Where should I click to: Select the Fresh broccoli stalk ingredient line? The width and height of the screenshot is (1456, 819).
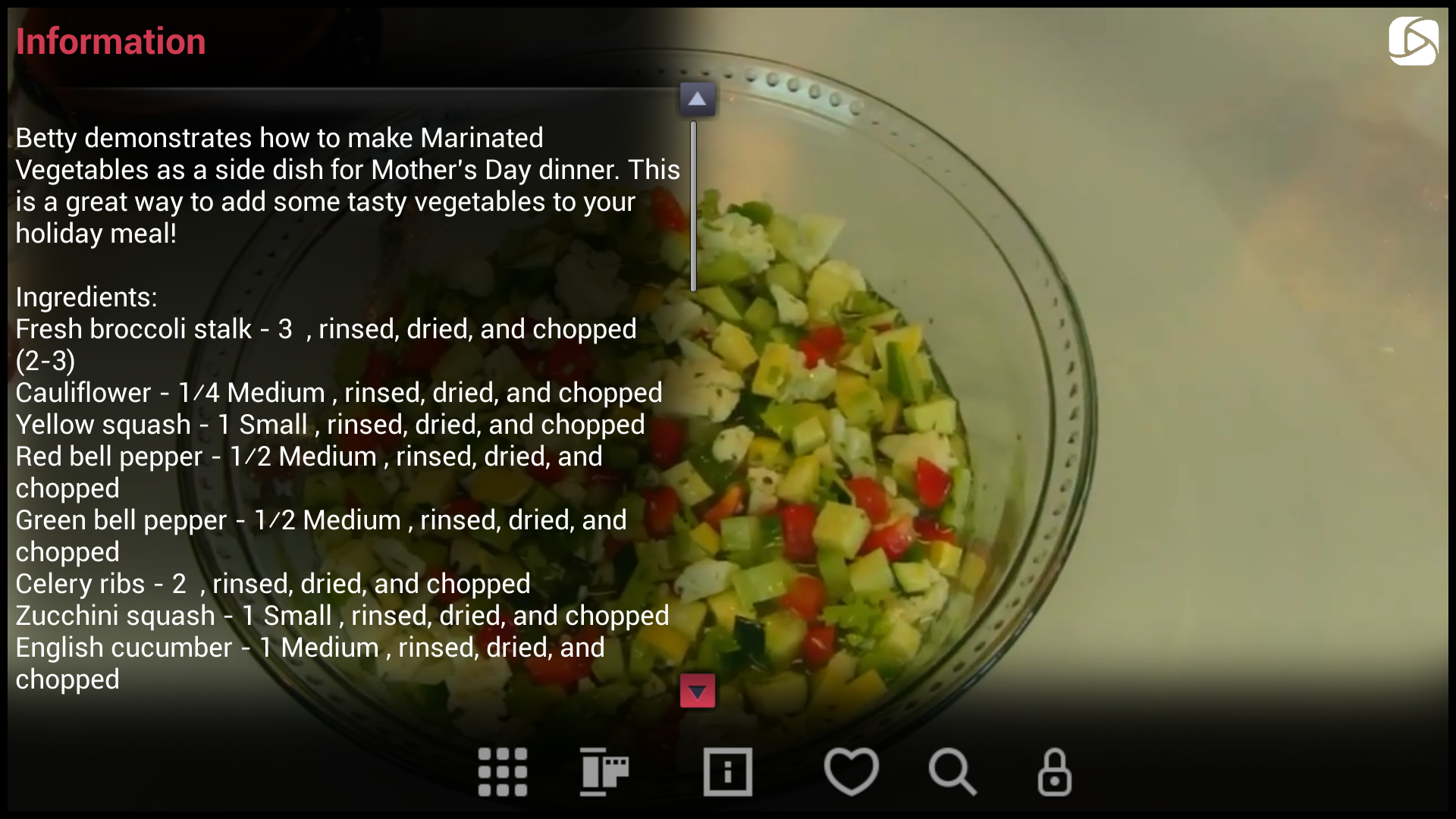(x=326, y=345)
